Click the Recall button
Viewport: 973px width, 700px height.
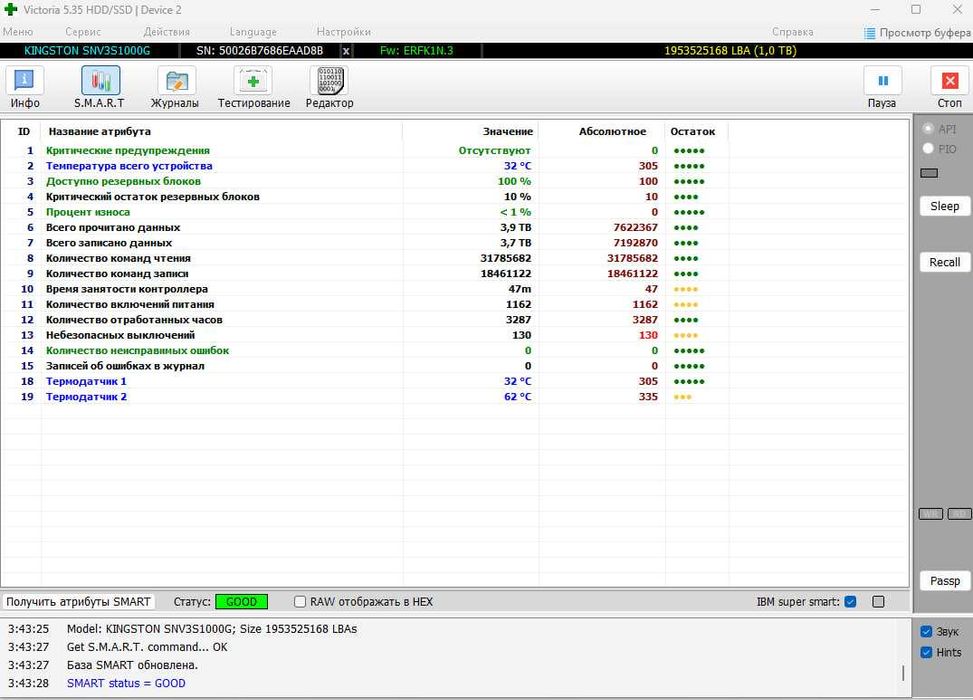coord(944,262)
